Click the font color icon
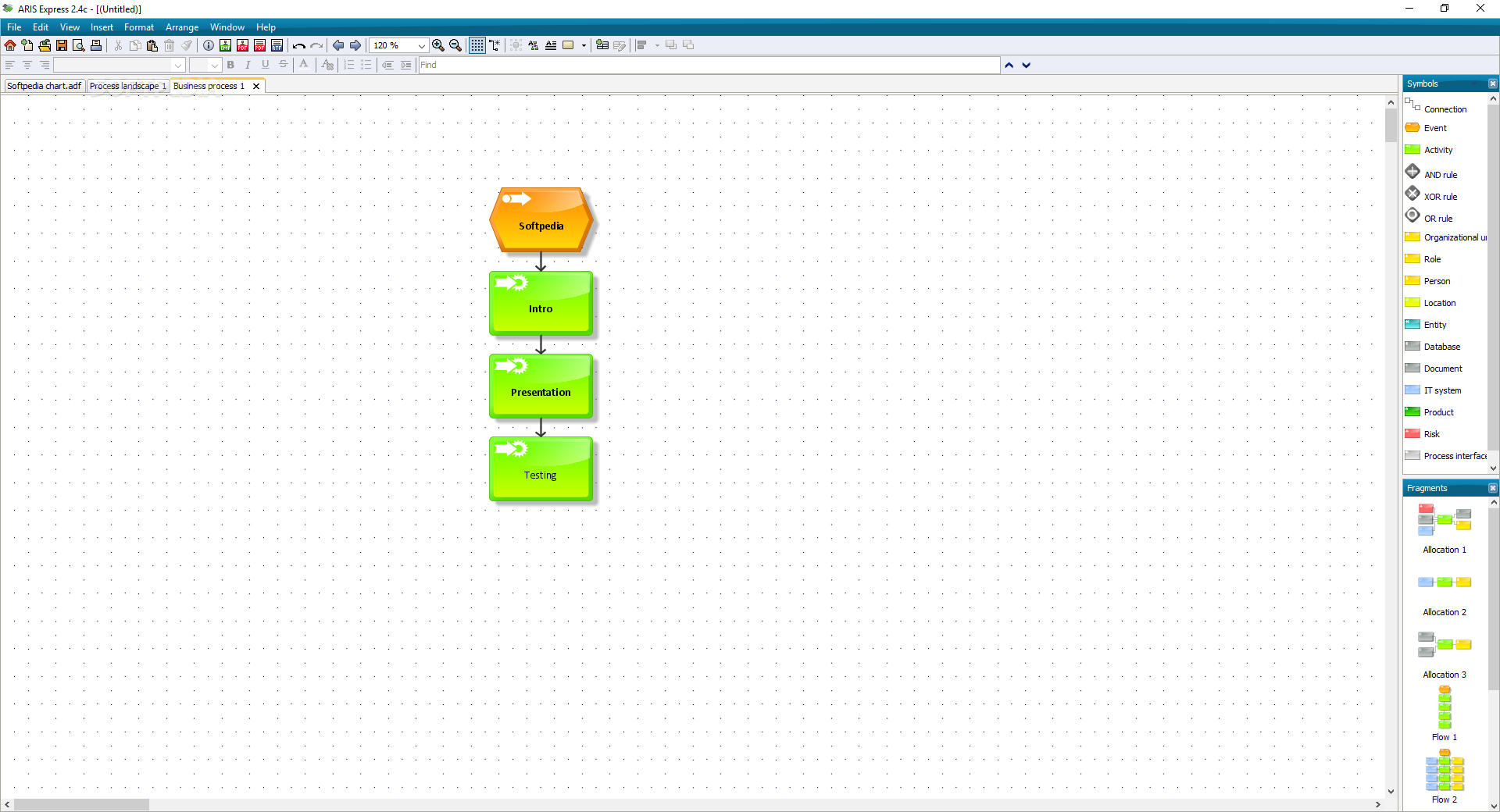 (x=304, y=66)
